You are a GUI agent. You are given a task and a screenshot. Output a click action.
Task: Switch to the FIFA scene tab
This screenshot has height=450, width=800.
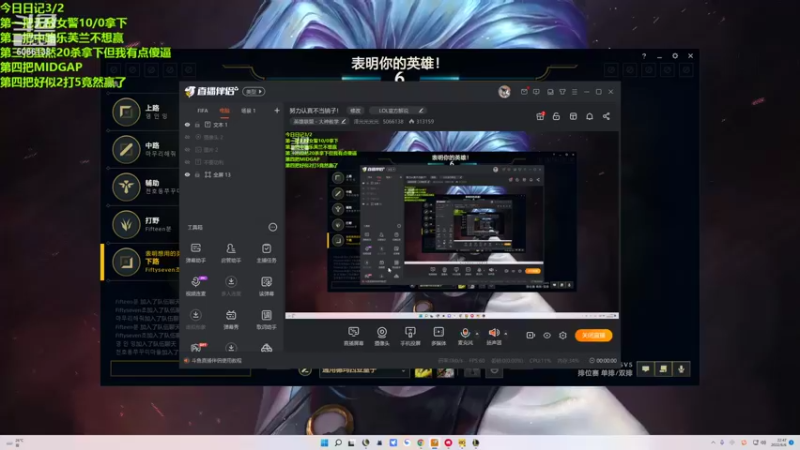pyautogui.click(x=203, y=111)
